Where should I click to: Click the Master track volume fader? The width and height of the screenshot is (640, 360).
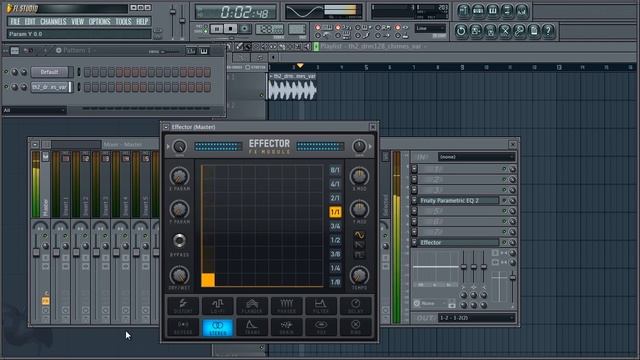(36, 252)
